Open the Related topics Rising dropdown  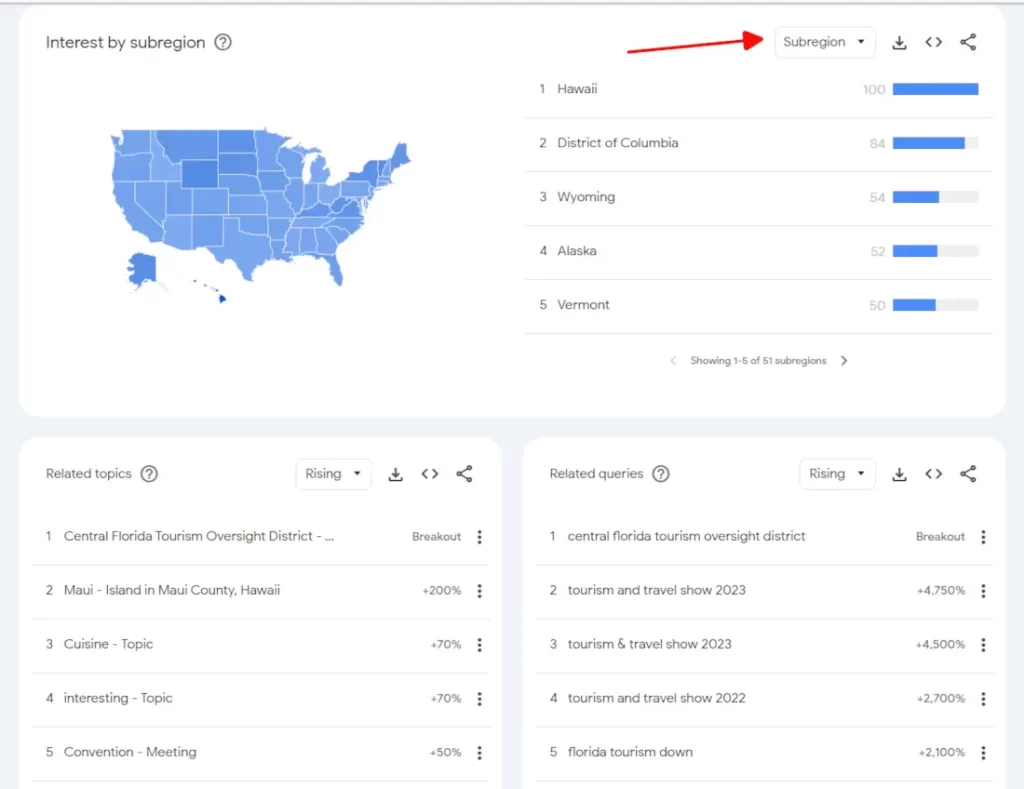tap(333, 474)
